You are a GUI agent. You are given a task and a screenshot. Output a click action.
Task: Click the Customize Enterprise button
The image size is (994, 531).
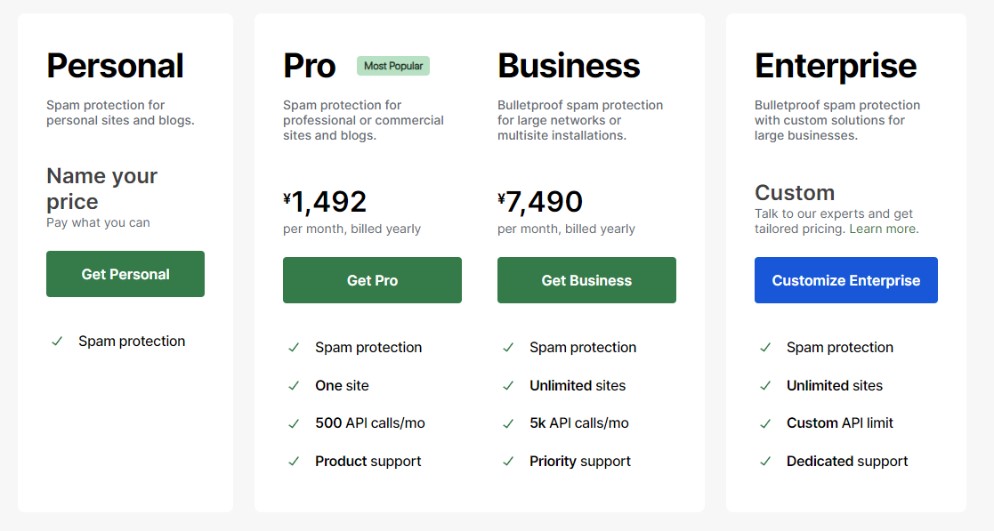tap(845, 280)
